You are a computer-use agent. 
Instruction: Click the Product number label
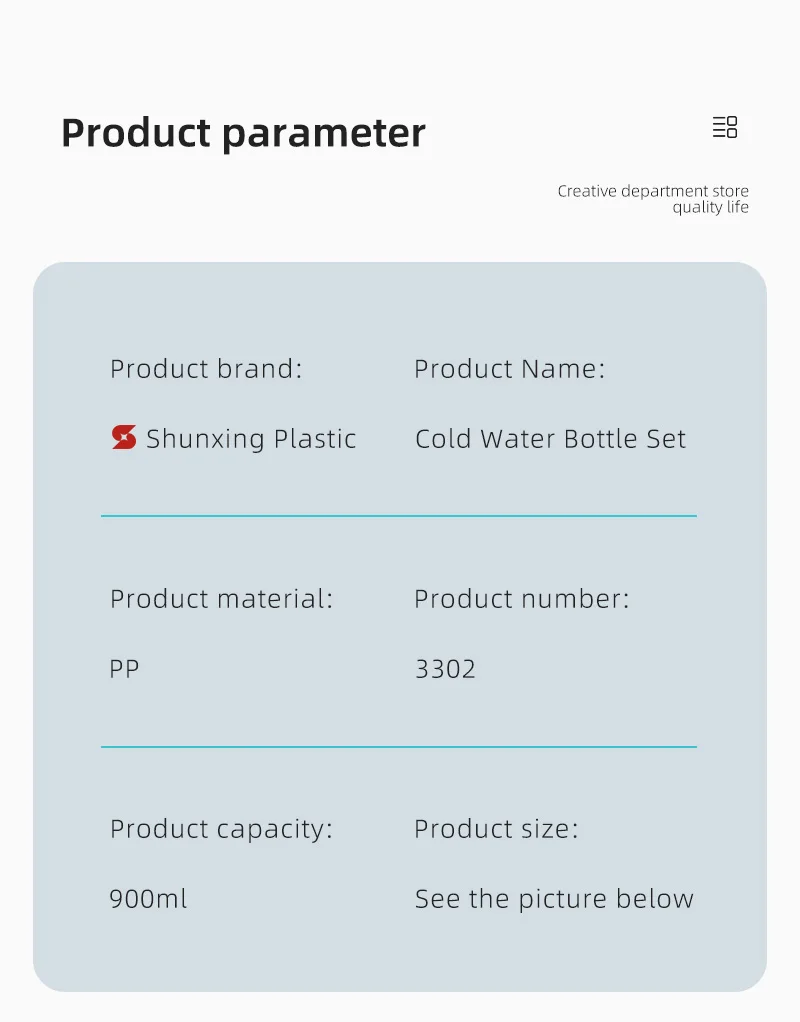coord(521,599)
